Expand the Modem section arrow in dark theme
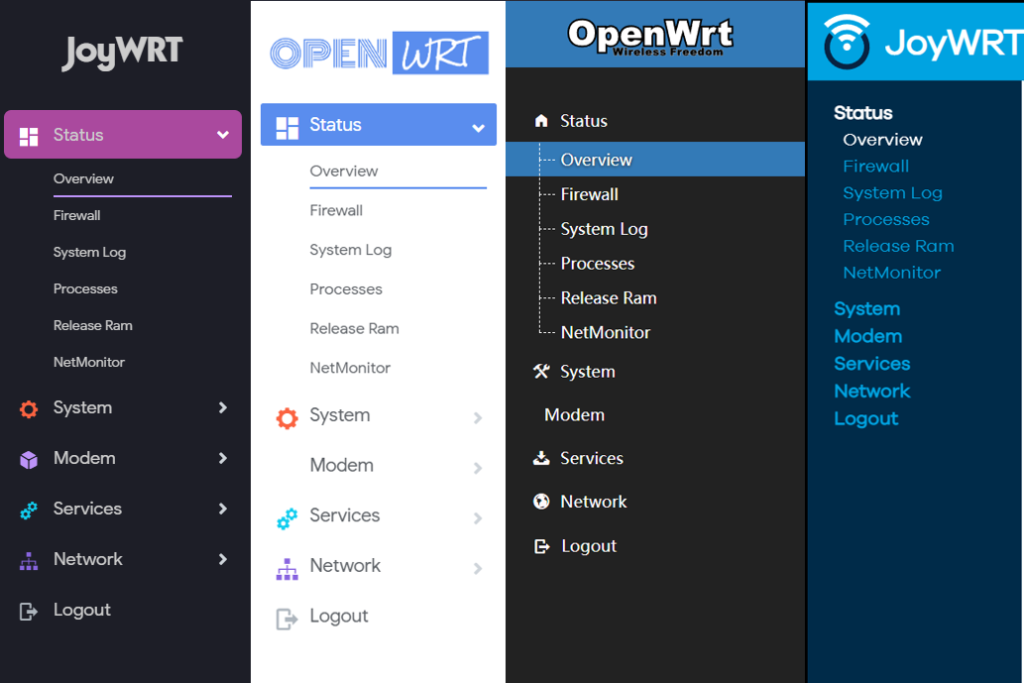 pyautogui.click(x=224, y=458)
